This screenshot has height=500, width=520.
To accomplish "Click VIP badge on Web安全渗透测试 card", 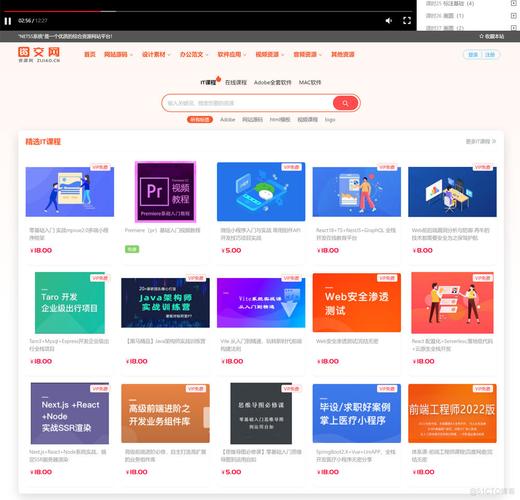I will pos(387,278).
